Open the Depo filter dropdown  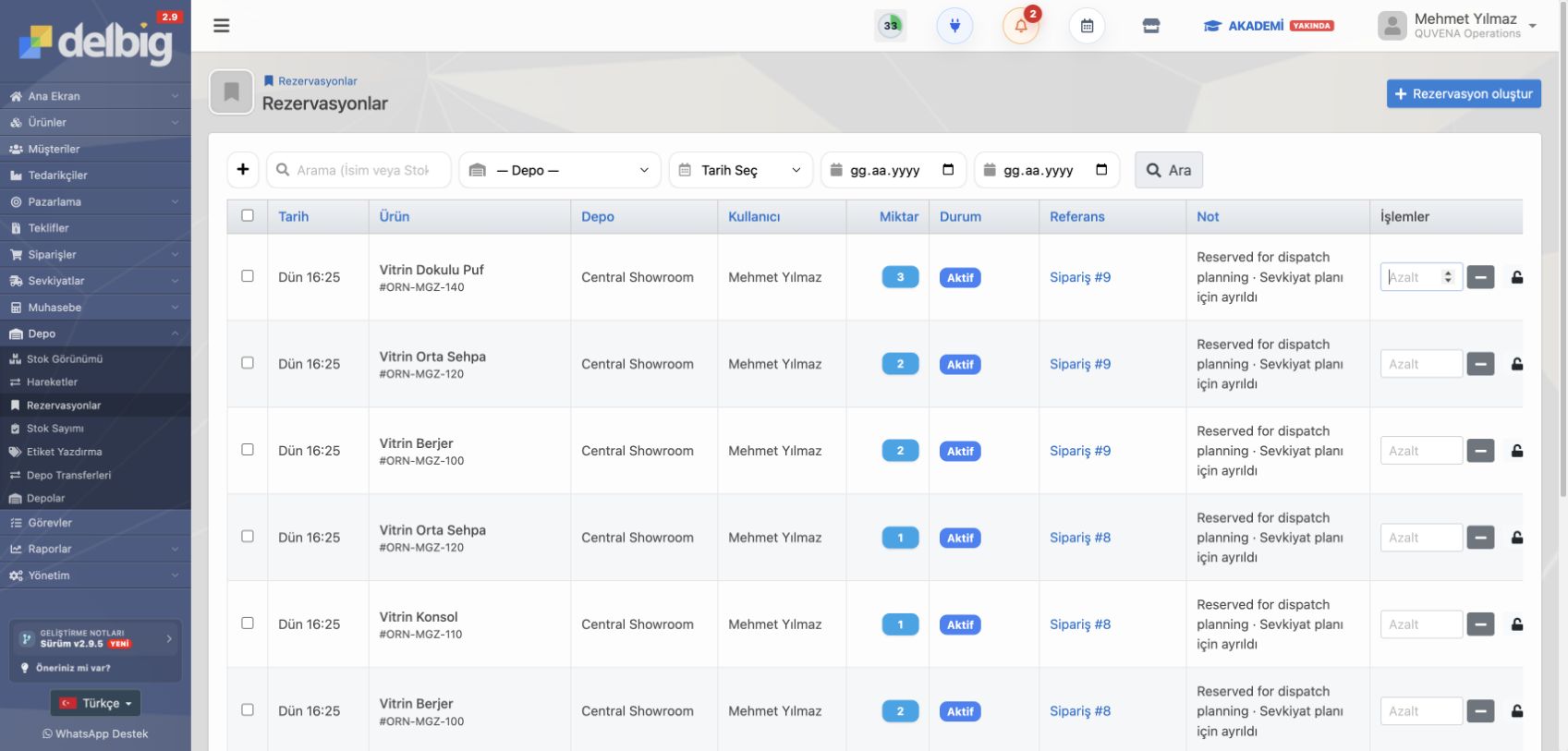[x=560, y=170]
